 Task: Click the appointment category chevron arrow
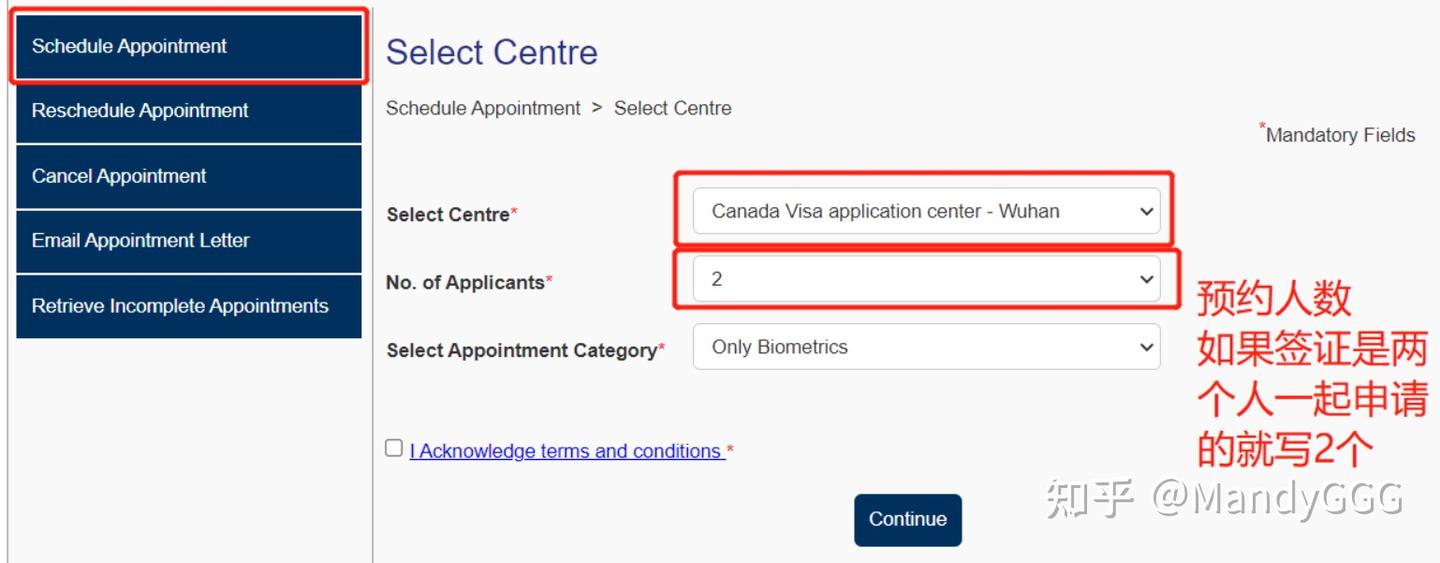click(1146, 347)
